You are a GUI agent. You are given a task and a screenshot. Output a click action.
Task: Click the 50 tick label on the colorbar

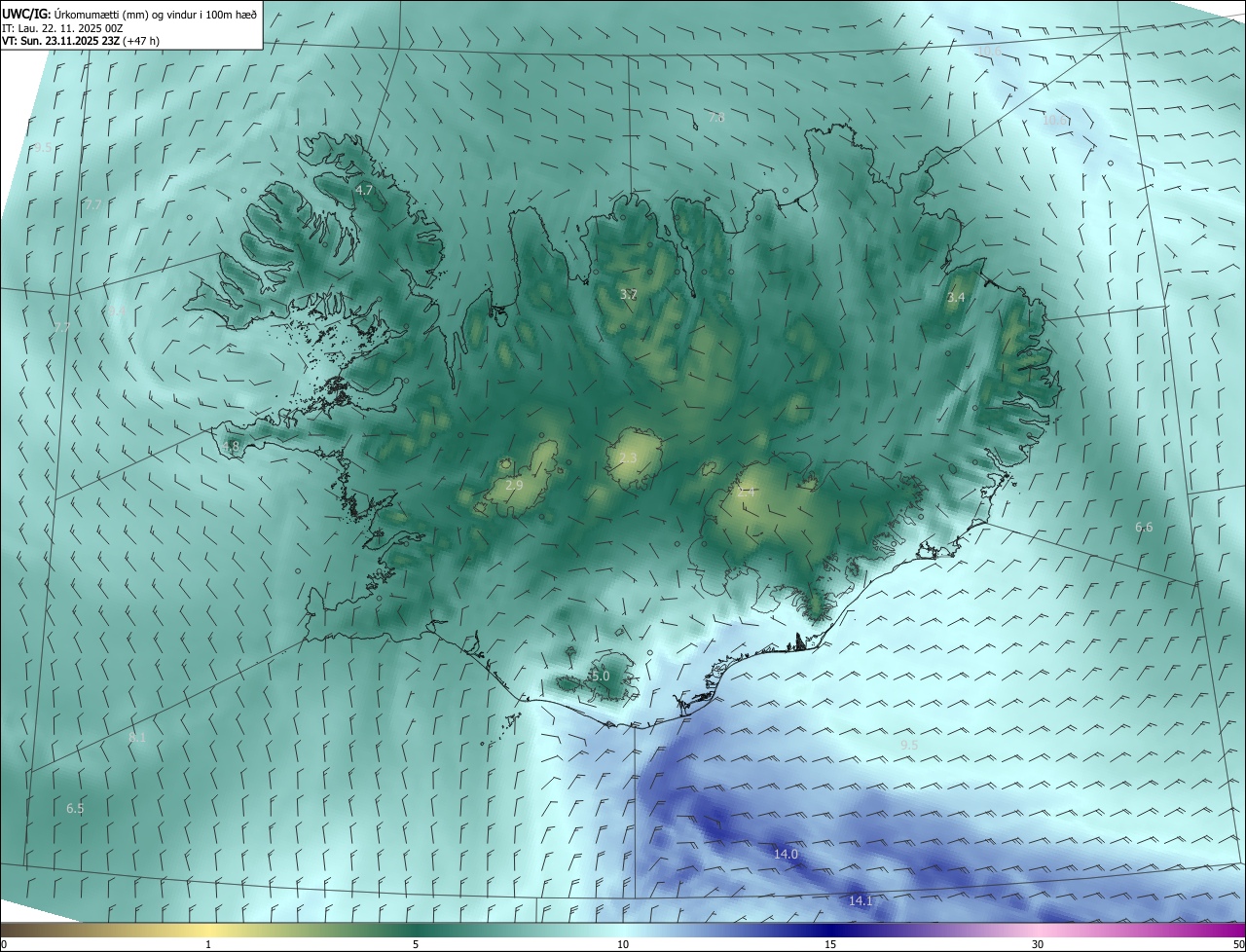coord(1238,944)
